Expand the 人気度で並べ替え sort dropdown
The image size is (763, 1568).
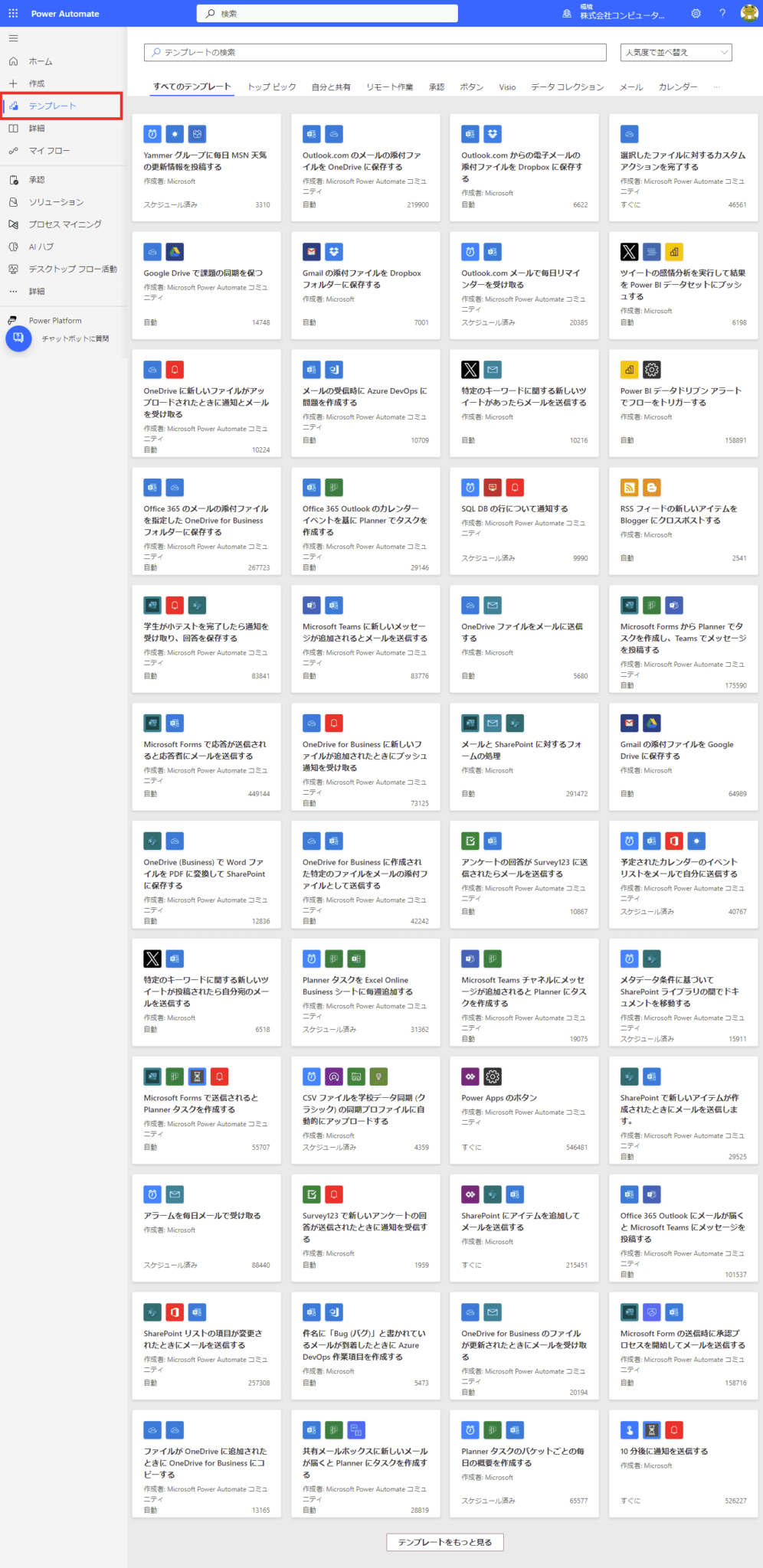676,52
